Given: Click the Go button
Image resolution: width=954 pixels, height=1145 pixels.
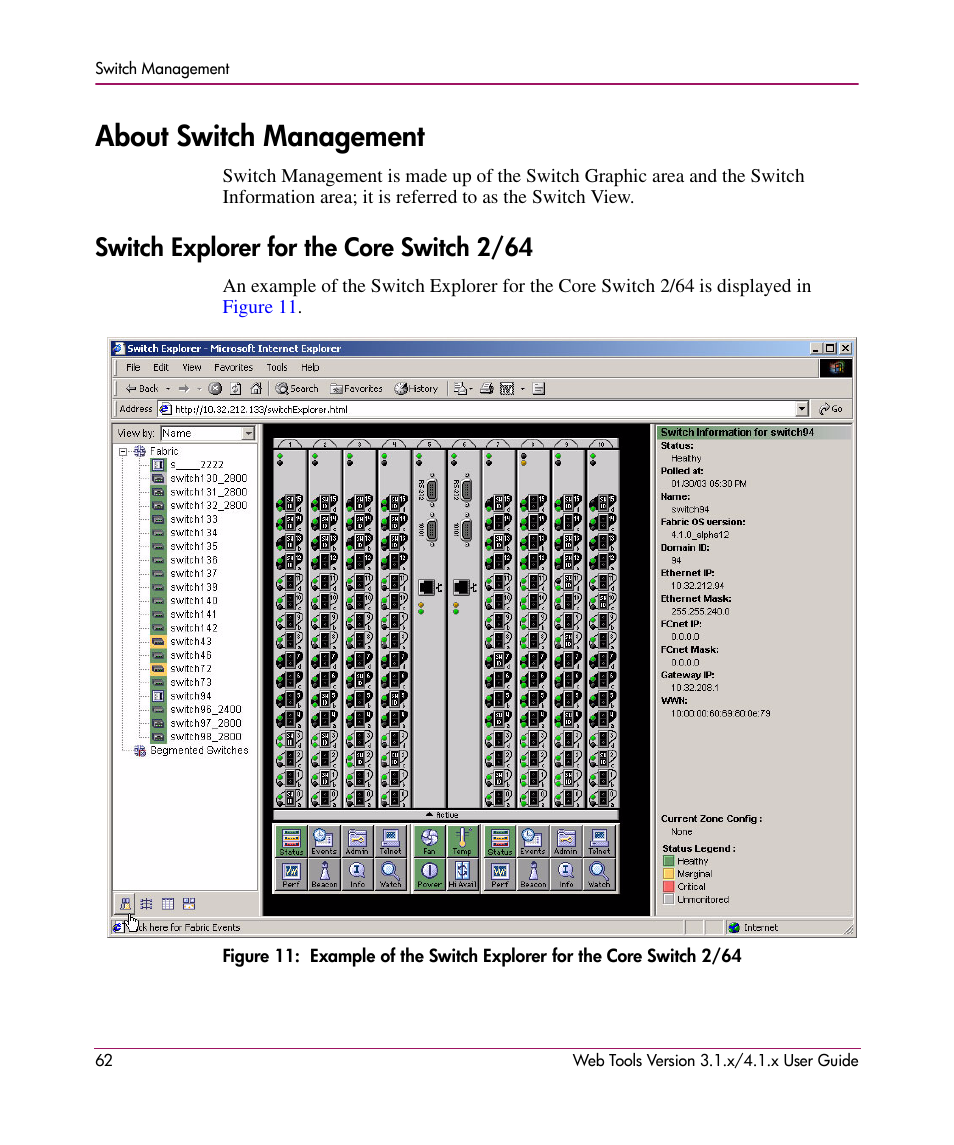Looking at the screenshot, I should click(831, 409).
